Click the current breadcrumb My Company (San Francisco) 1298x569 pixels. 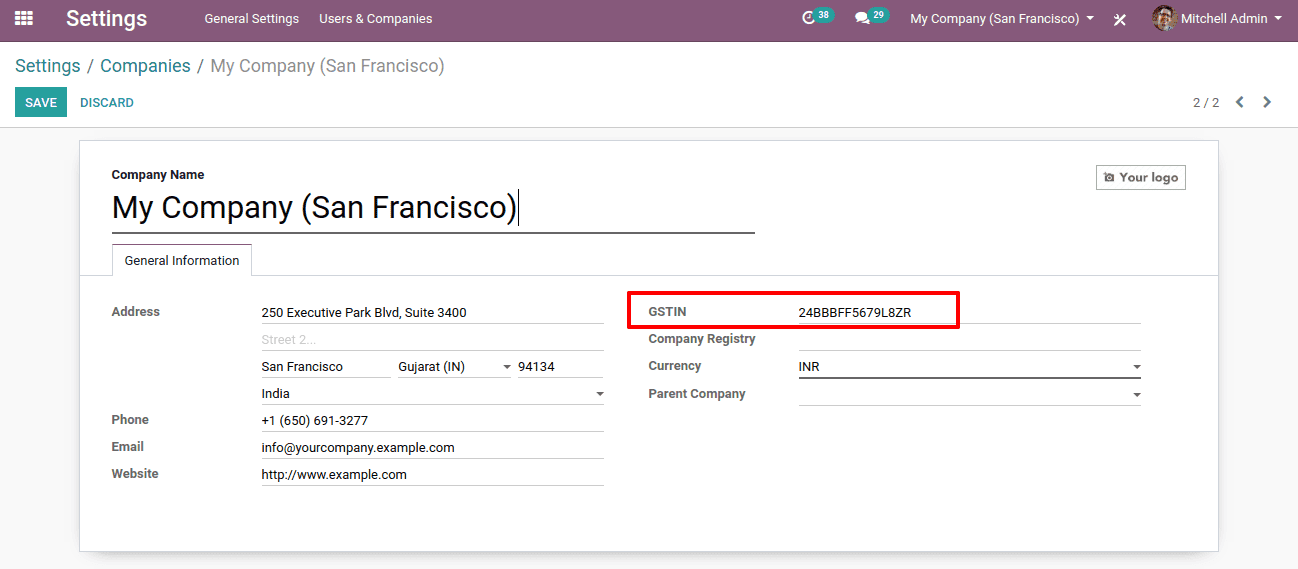(328, 66)
